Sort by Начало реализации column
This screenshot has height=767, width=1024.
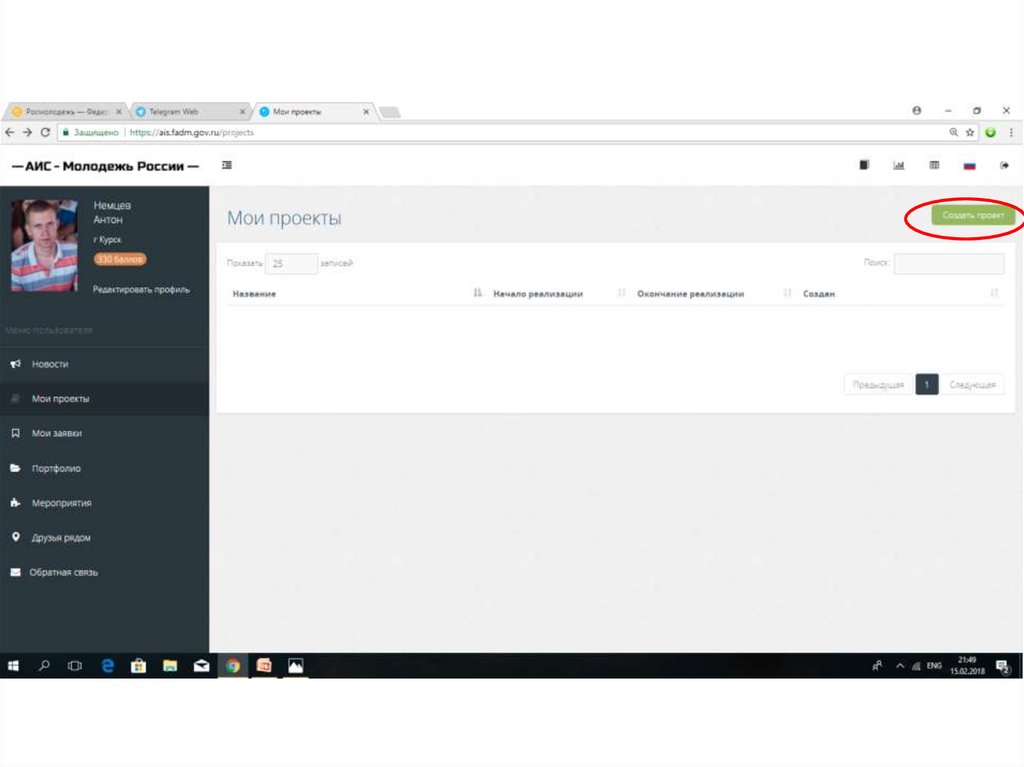point(558,294)
